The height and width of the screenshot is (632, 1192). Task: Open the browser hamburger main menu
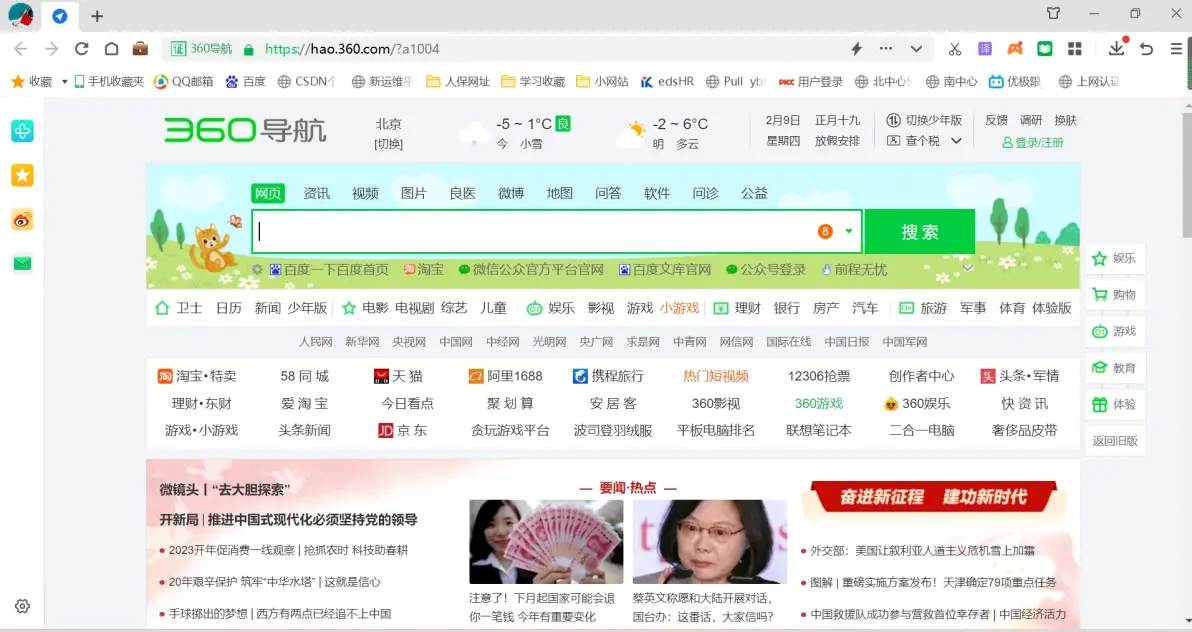(1176, 49)
